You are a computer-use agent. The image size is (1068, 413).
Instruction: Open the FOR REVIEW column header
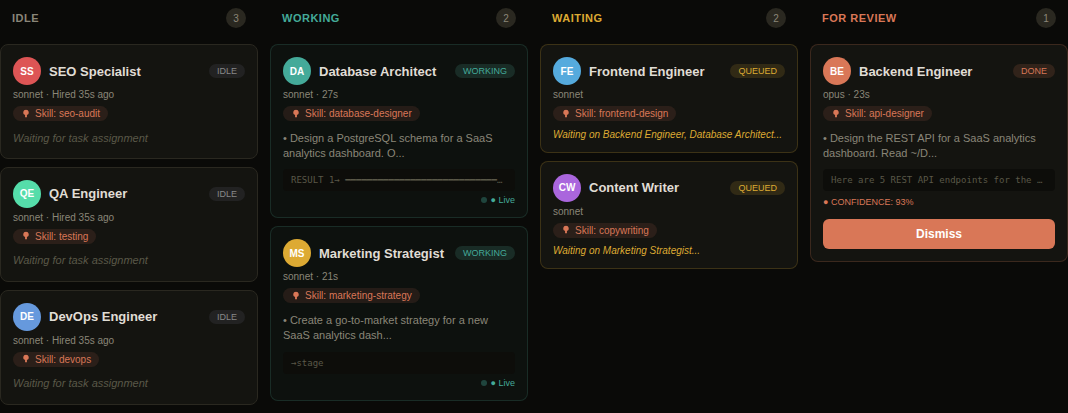859,18
